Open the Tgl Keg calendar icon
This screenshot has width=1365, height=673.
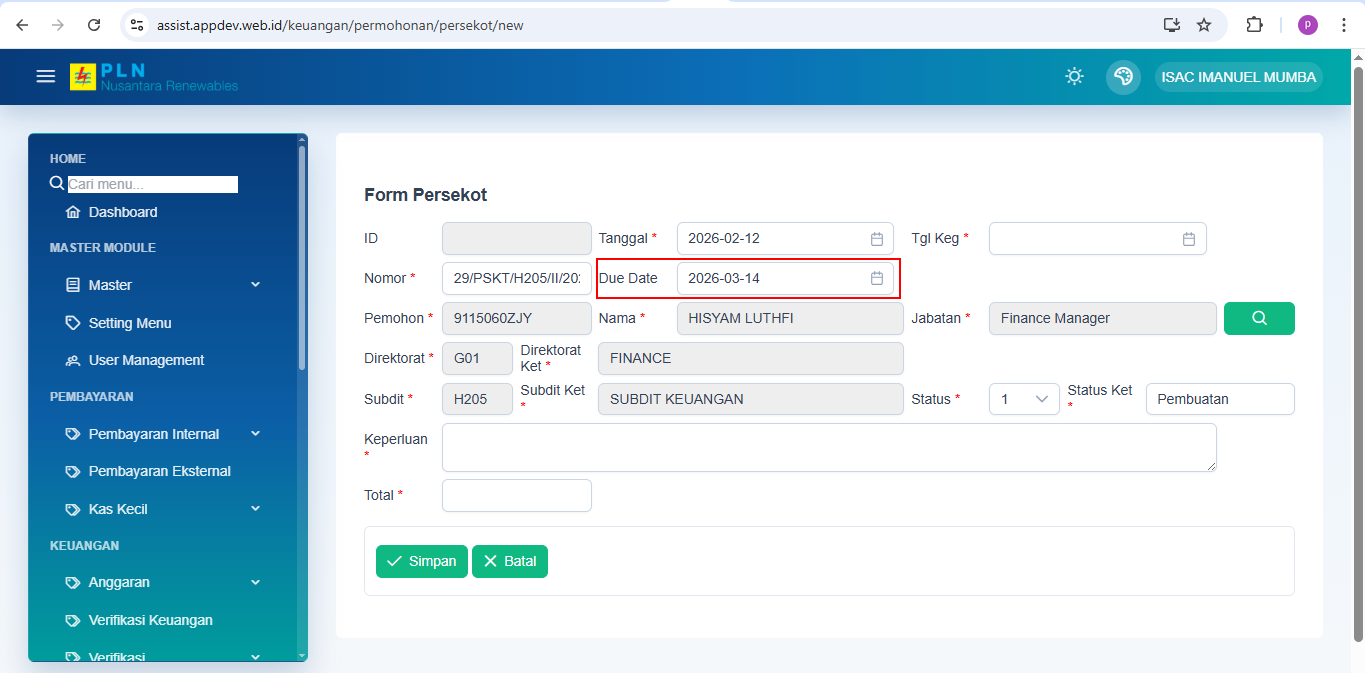(1188, 239)
